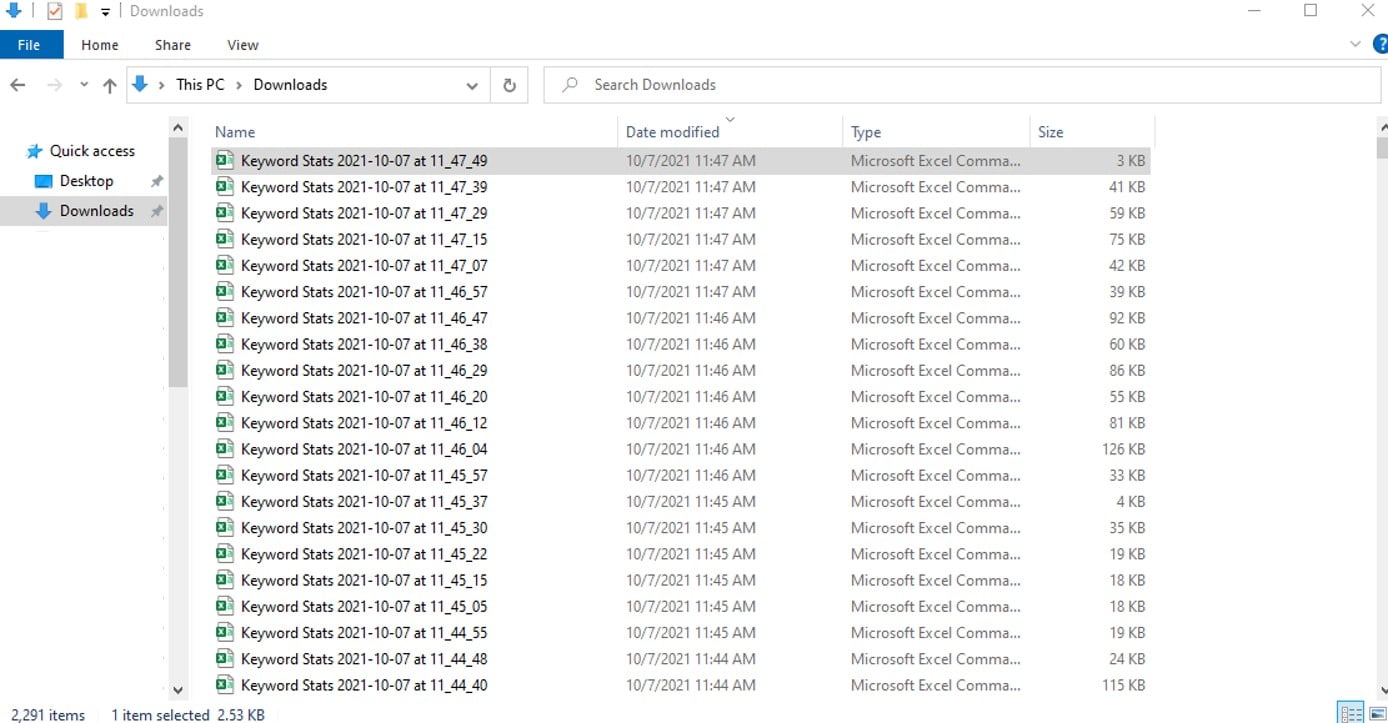Image resolution: width=1388 pixels, height=723 pixels.
Task: Go back with the left arrow
Action: point(17,85)
